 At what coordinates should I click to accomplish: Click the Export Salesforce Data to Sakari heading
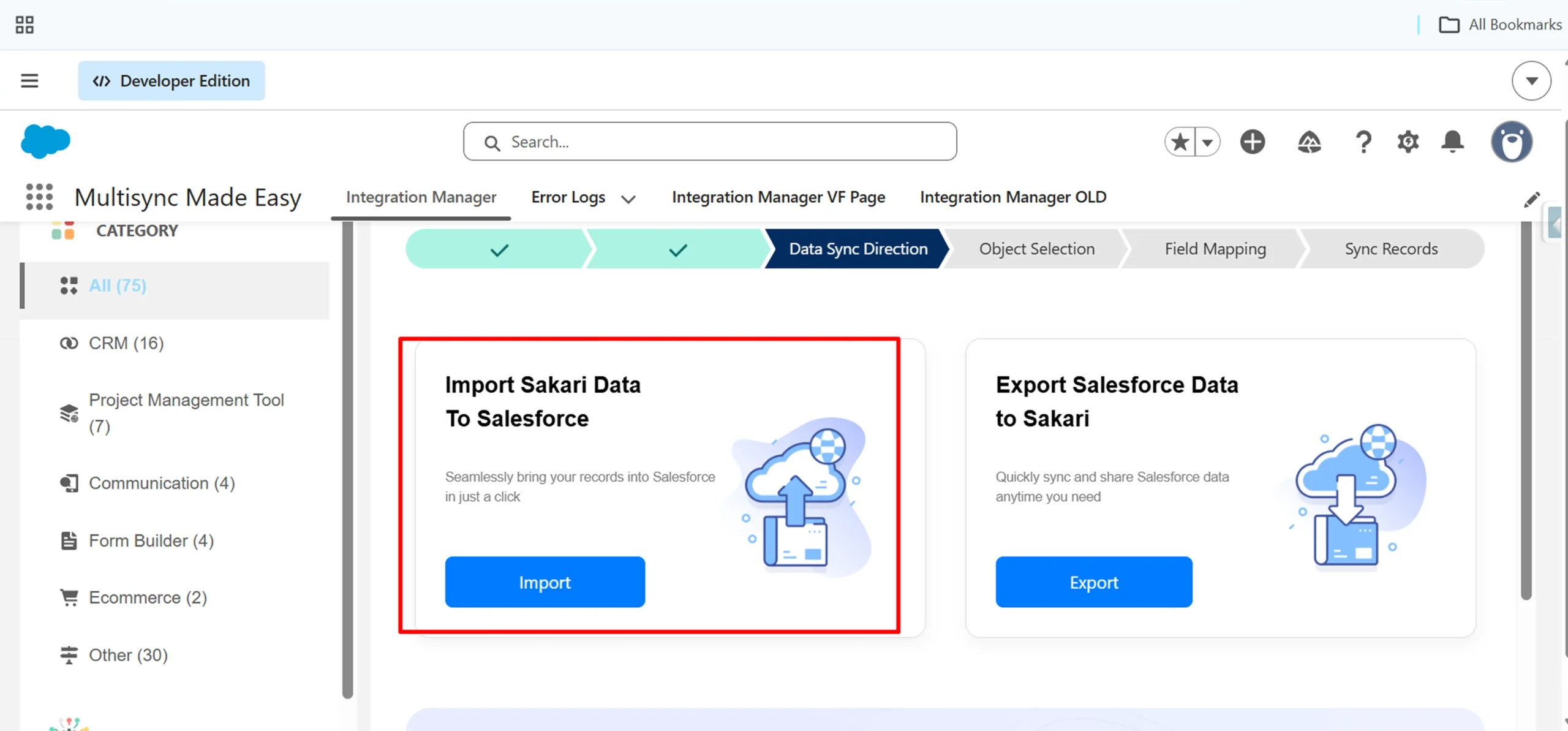pyautogui.click(x=1117, y=401)
